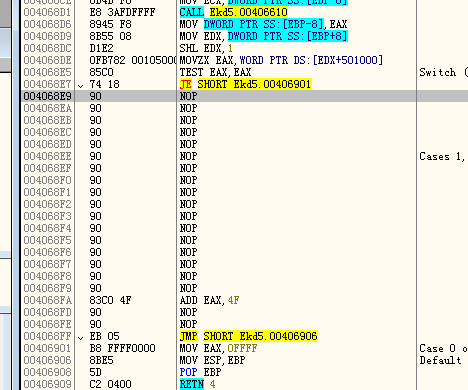Click the SHL EDX,1 instruction
This screenshot has width=468, height=390.
point(206,48)
